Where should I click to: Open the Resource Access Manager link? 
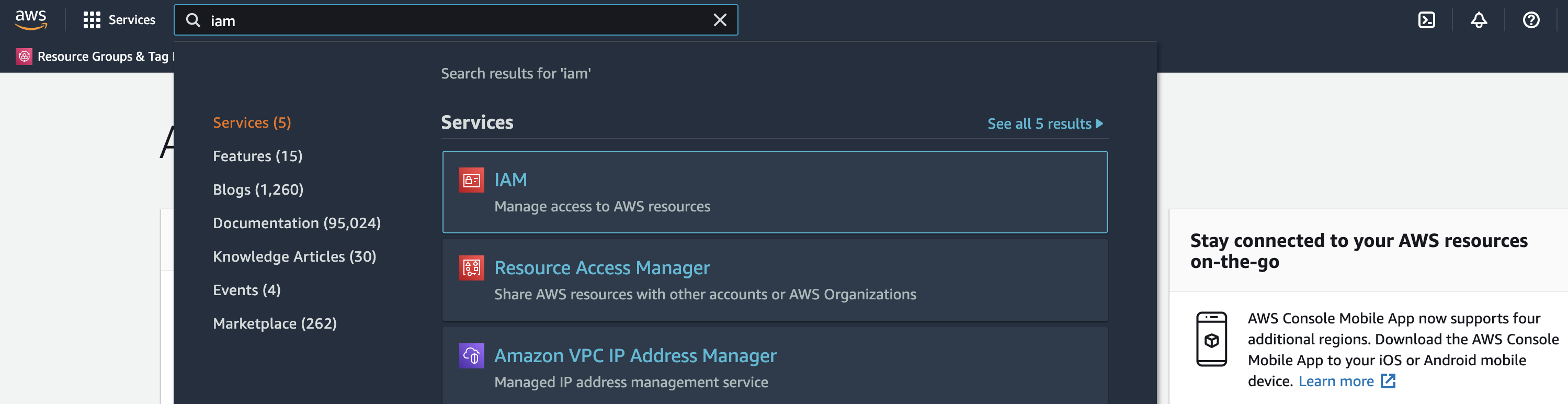pyautogui.click(x=602, y=267)
